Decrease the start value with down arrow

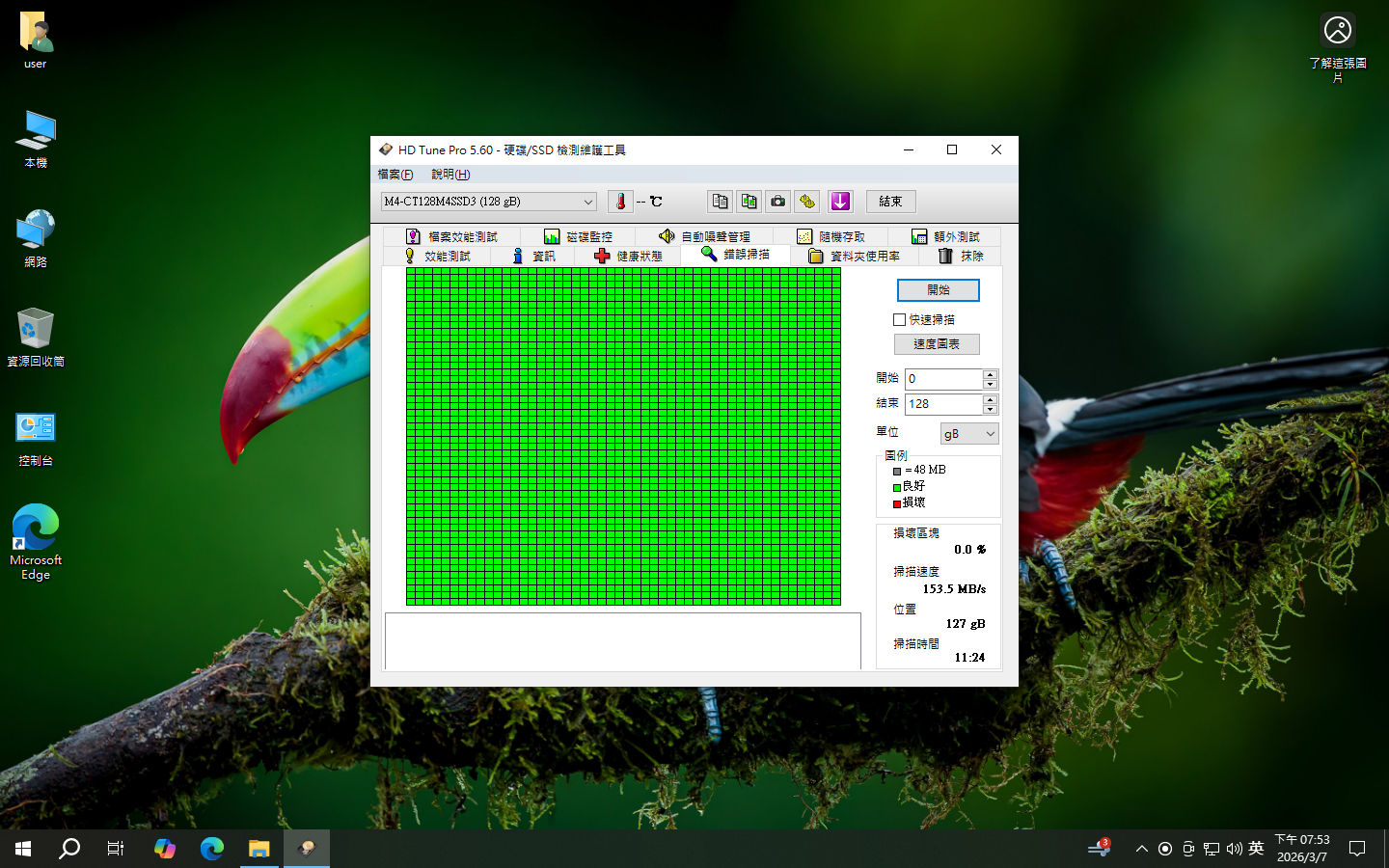pyautogui.click(x=991, y=384)
